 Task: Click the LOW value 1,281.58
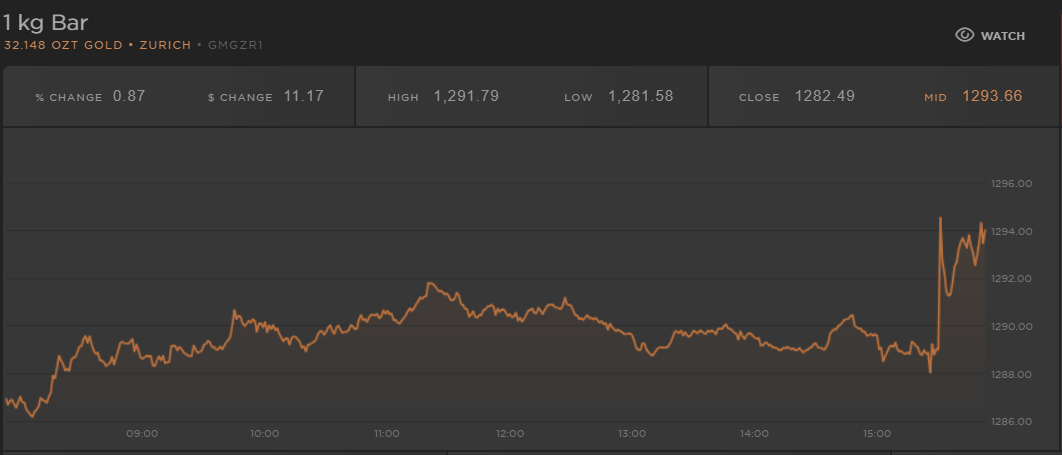coord(640,97)
